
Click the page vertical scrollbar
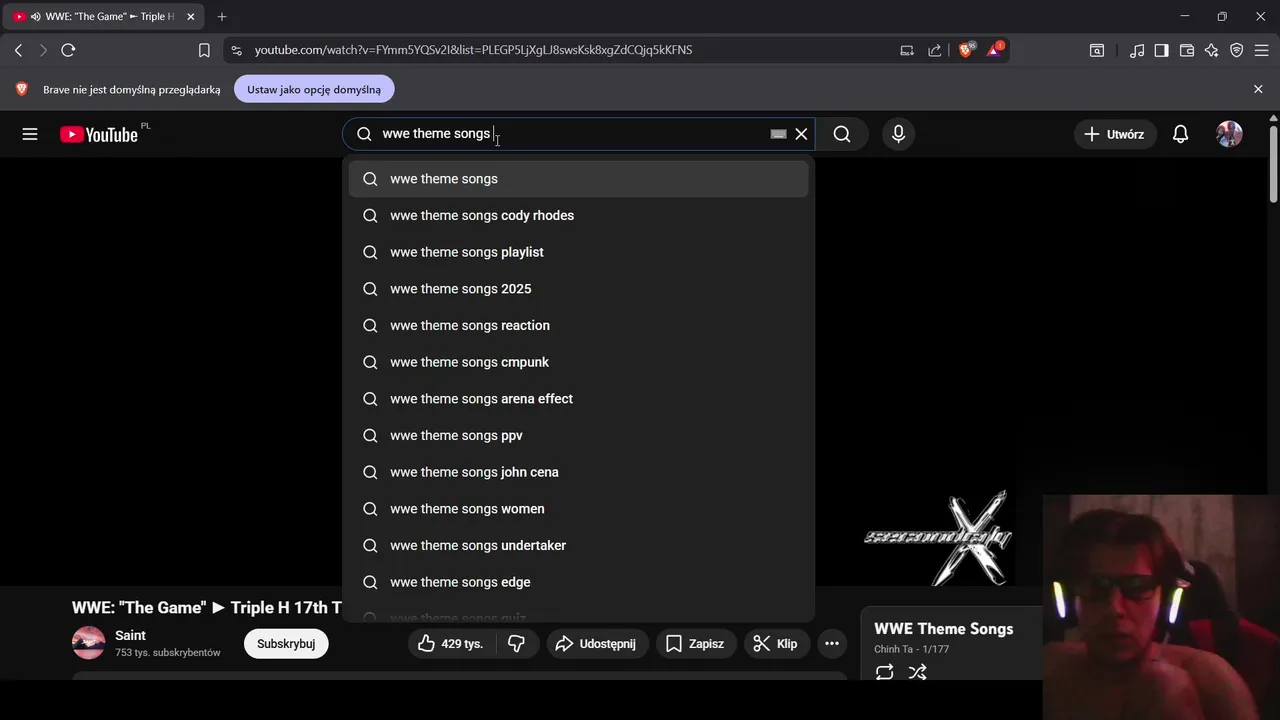point(1273,164)
